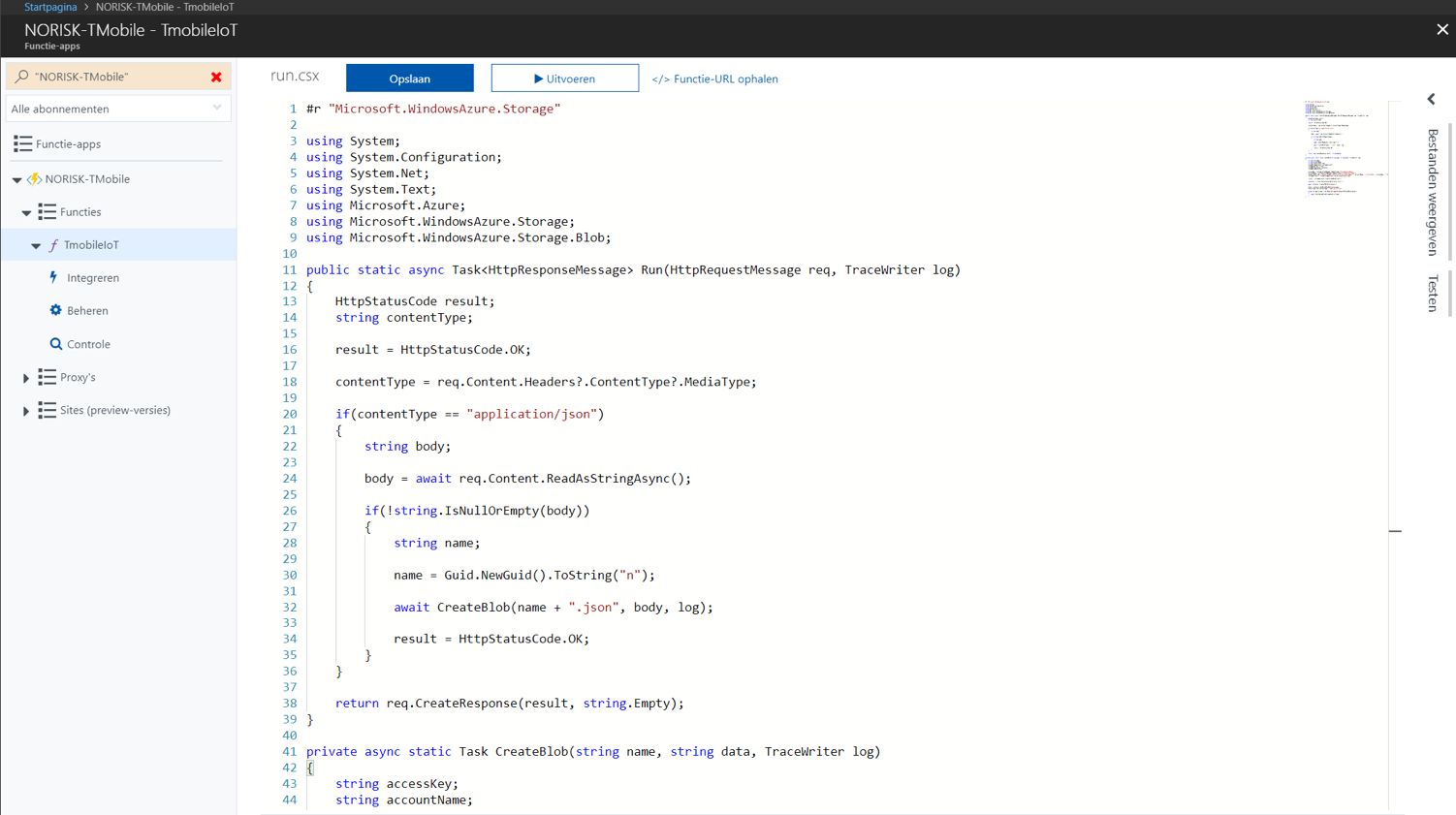The width and height of the screenshot is (1456, 815).
Task: Click the Sites (preview-versies) list icon
Action: [x=47, y=410]
